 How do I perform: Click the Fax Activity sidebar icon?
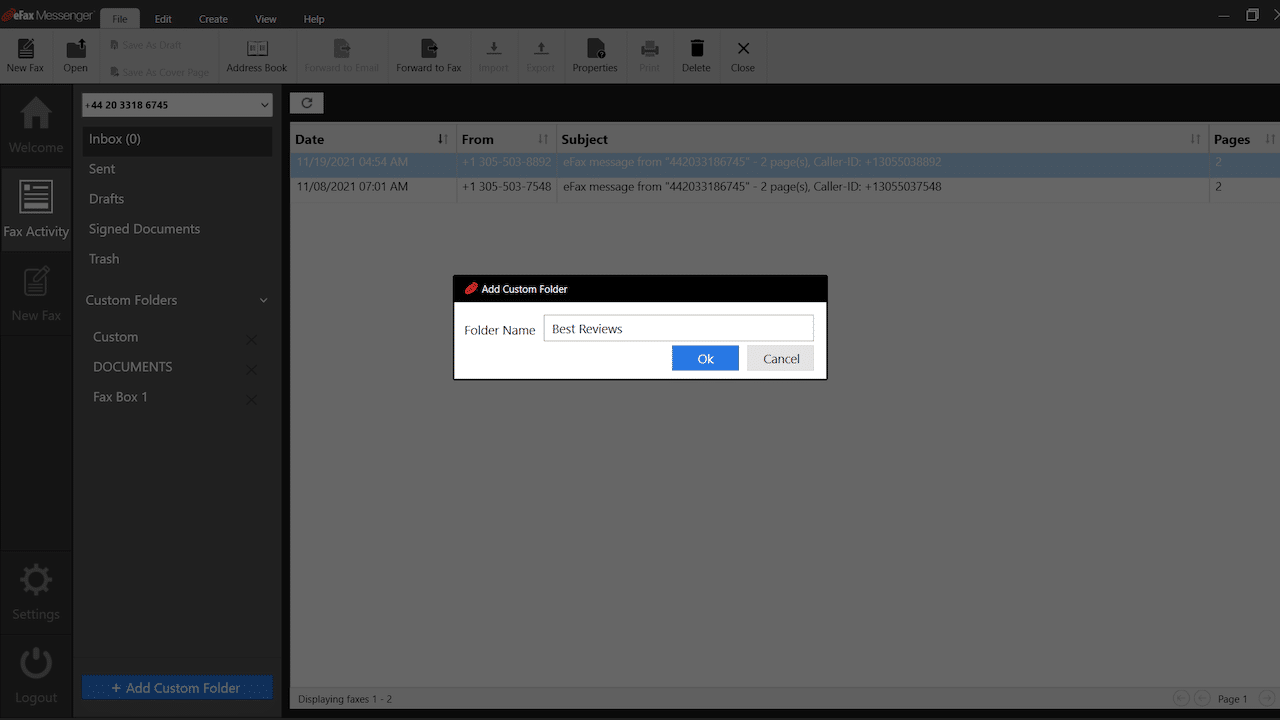pos(36,208)
